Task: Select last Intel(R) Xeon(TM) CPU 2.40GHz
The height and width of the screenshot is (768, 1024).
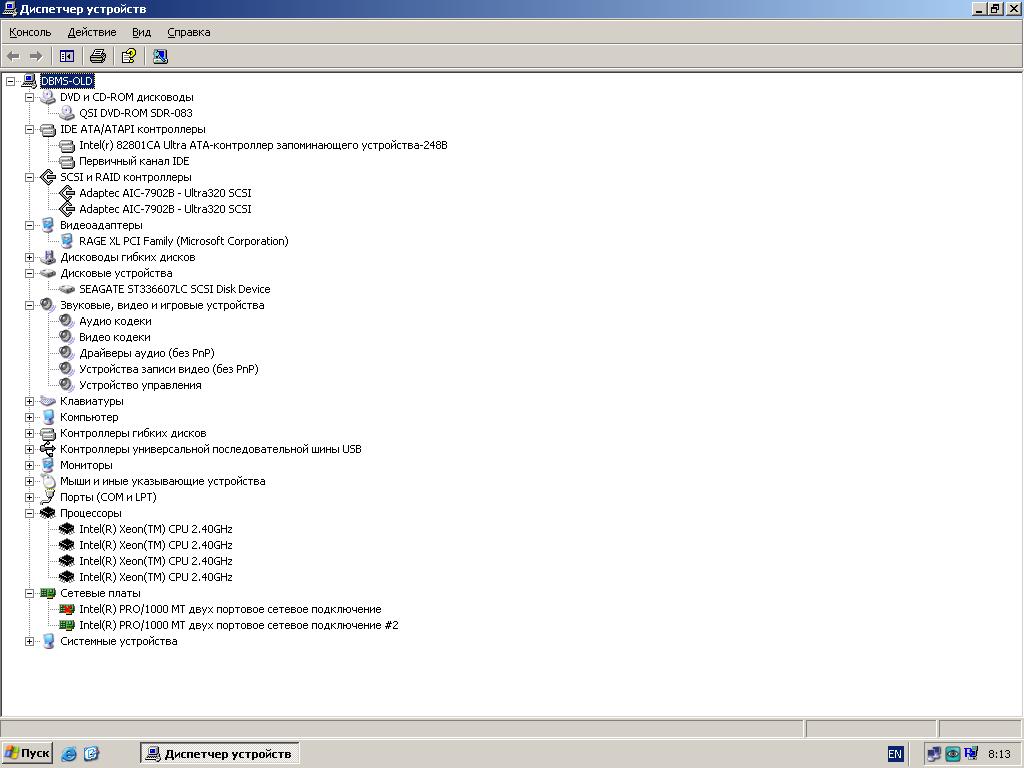Action: [x=155, y=577]
